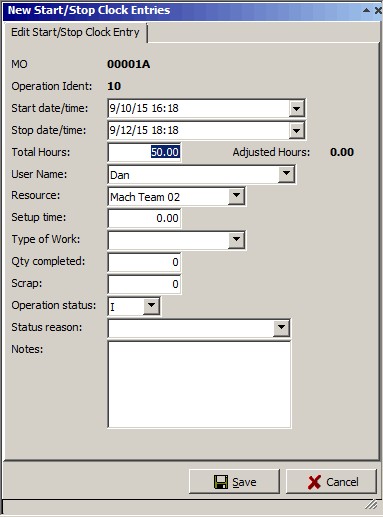Expand the Operation status dropdown

tap(151, 305)
